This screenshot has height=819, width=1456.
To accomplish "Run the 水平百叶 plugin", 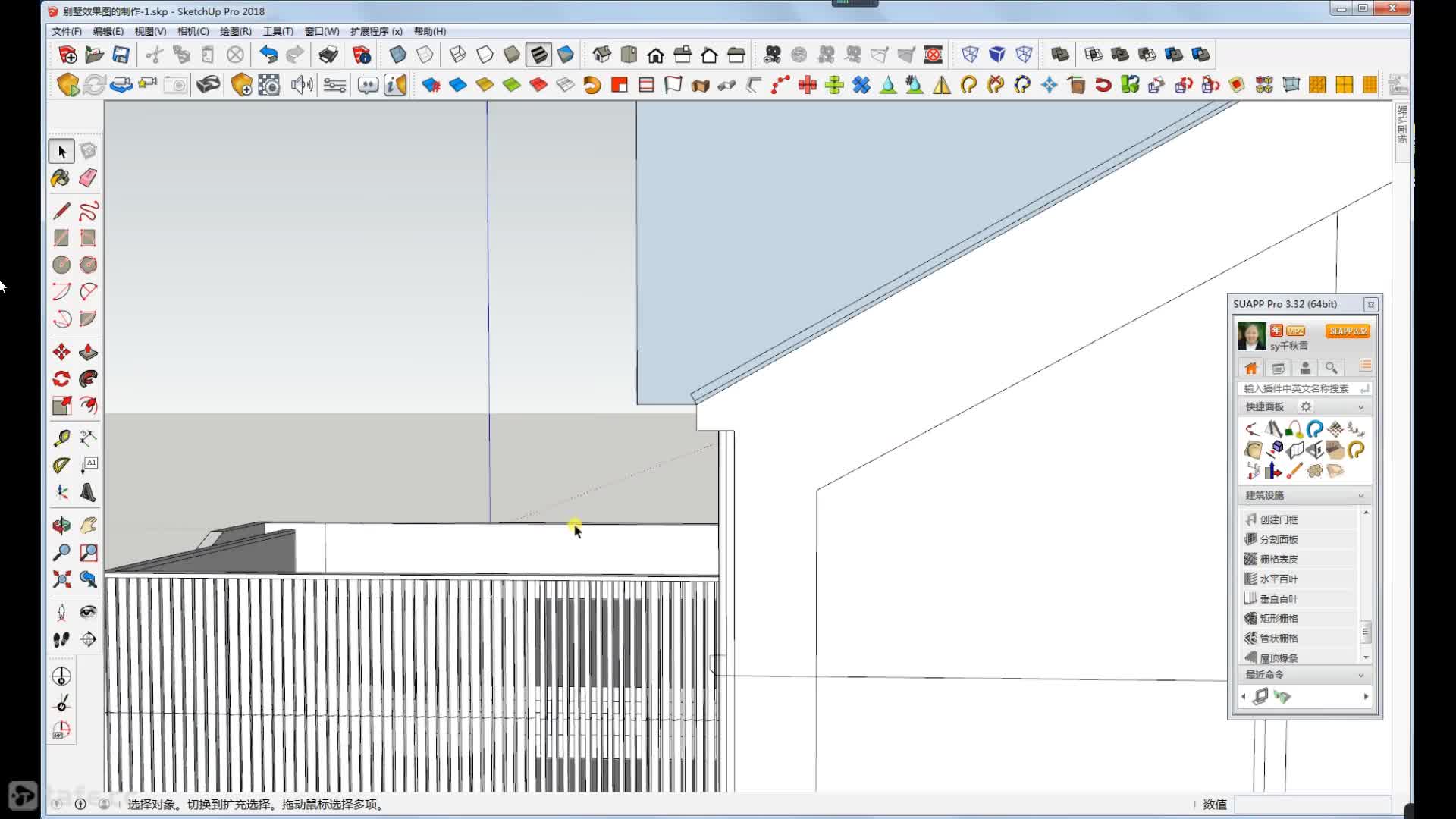I will click(x=1299, y=579).
